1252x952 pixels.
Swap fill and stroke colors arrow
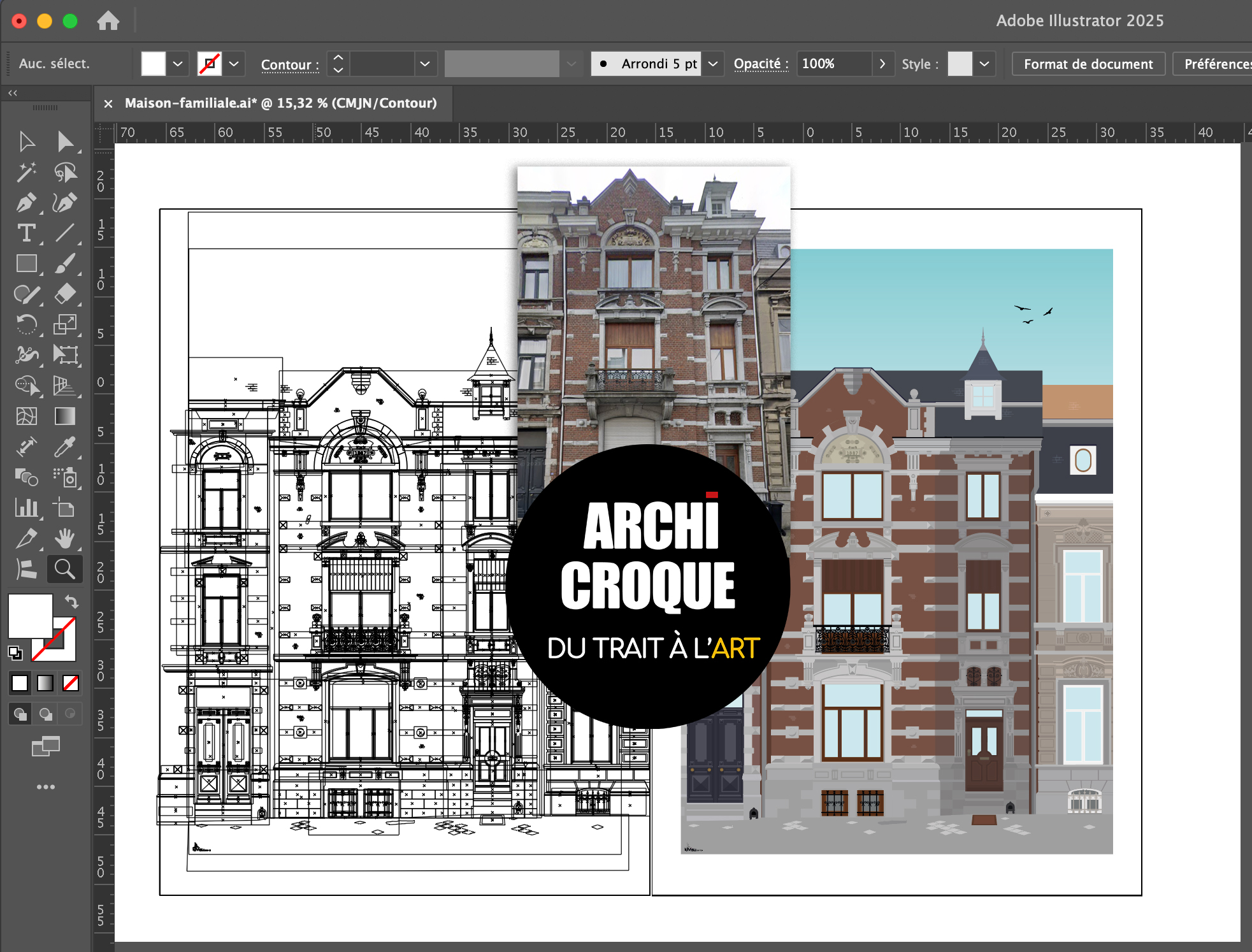coord(71,602)
